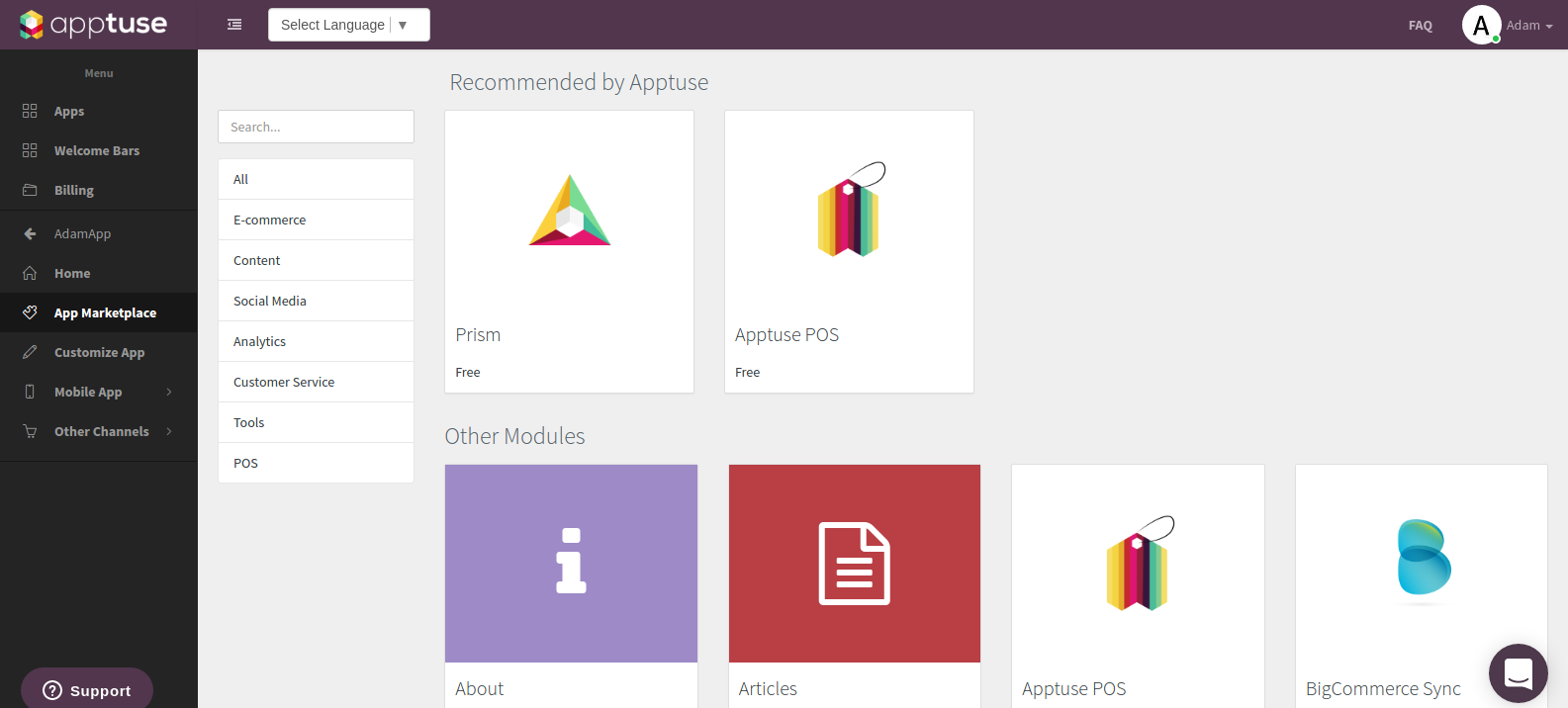This screenshot has height=708, width=1568.
Task: Expand the Adam account menu
Action: [x=1529, y=26]
